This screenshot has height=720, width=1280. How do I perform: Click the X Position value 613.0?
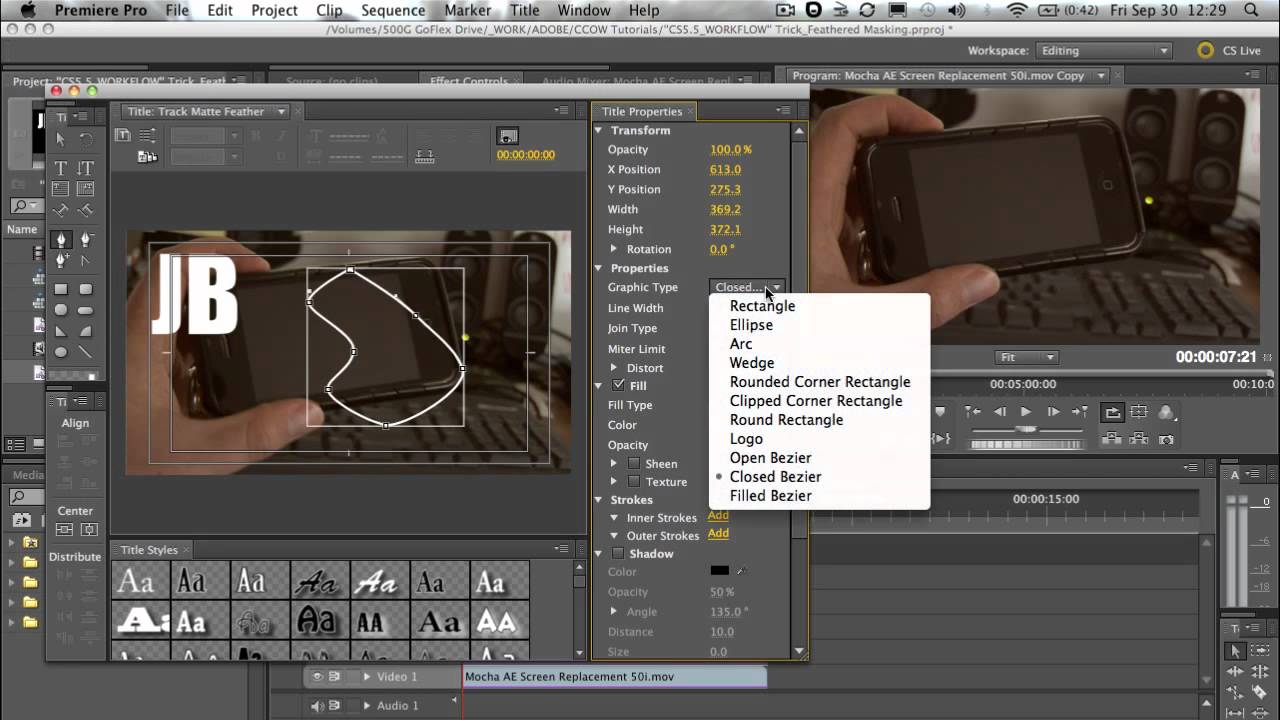coord(725,170)
